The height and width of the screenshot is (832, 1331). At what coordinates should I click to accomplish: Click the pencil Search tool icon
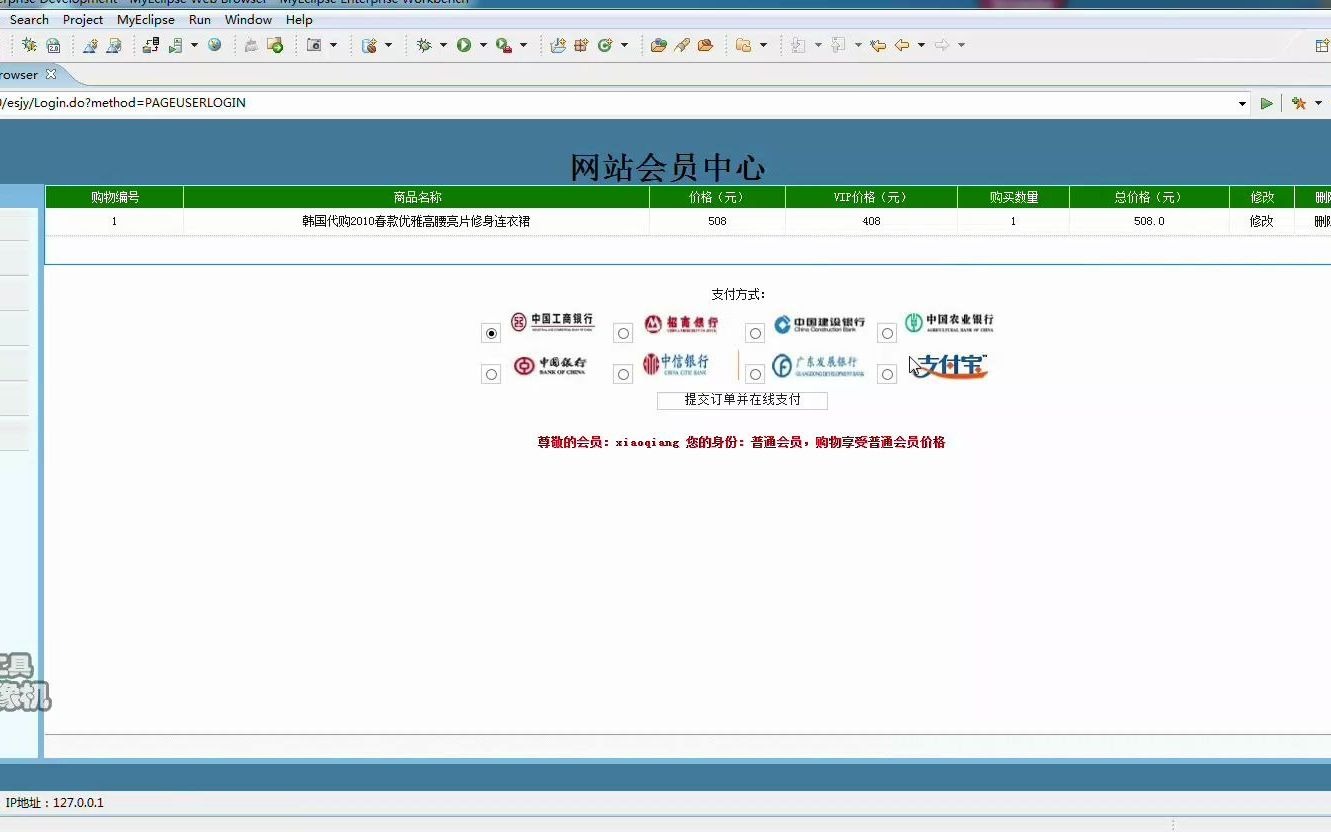click(x=682, y=45)
